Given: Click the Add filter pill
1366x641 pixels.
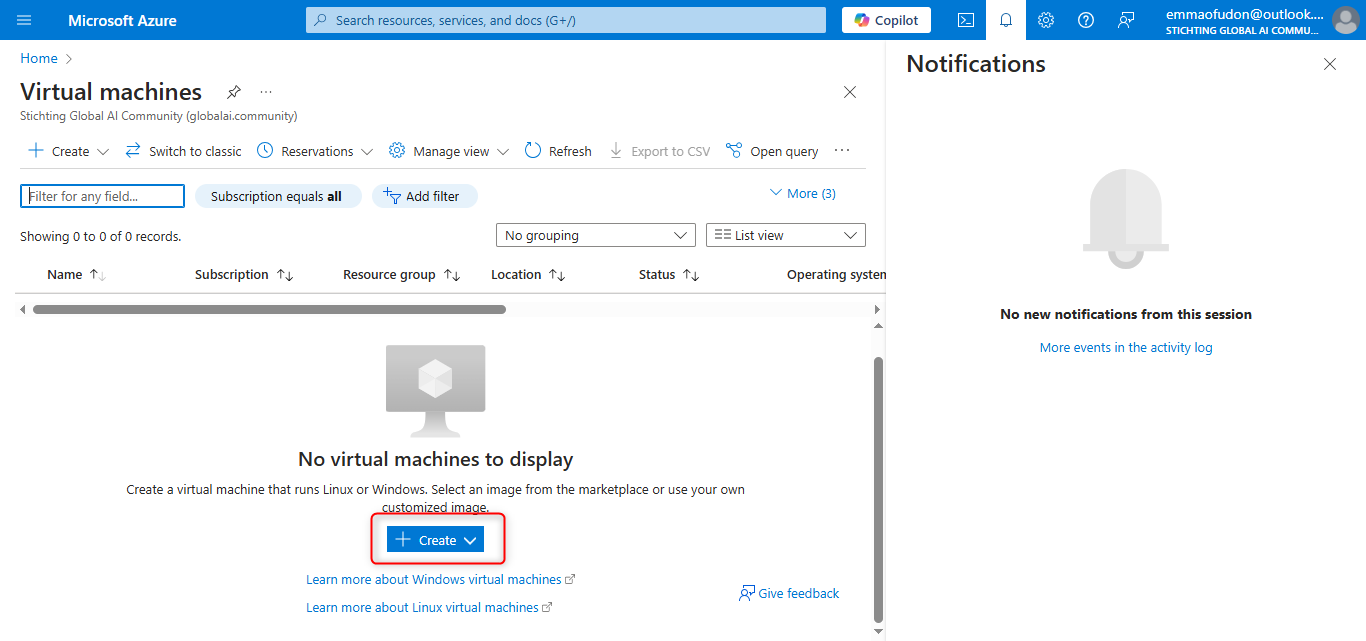Looking at the screenshot, I should [425, 196].
